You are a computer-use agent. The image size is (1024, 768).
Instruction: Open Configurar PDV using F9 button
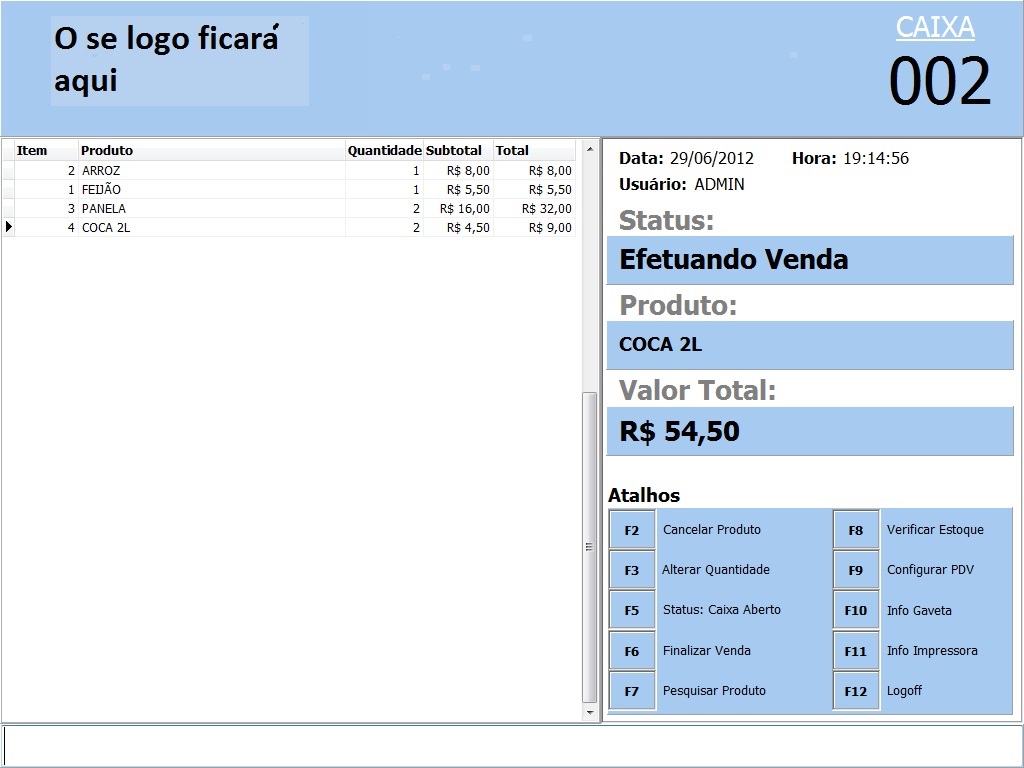[856, 570]
